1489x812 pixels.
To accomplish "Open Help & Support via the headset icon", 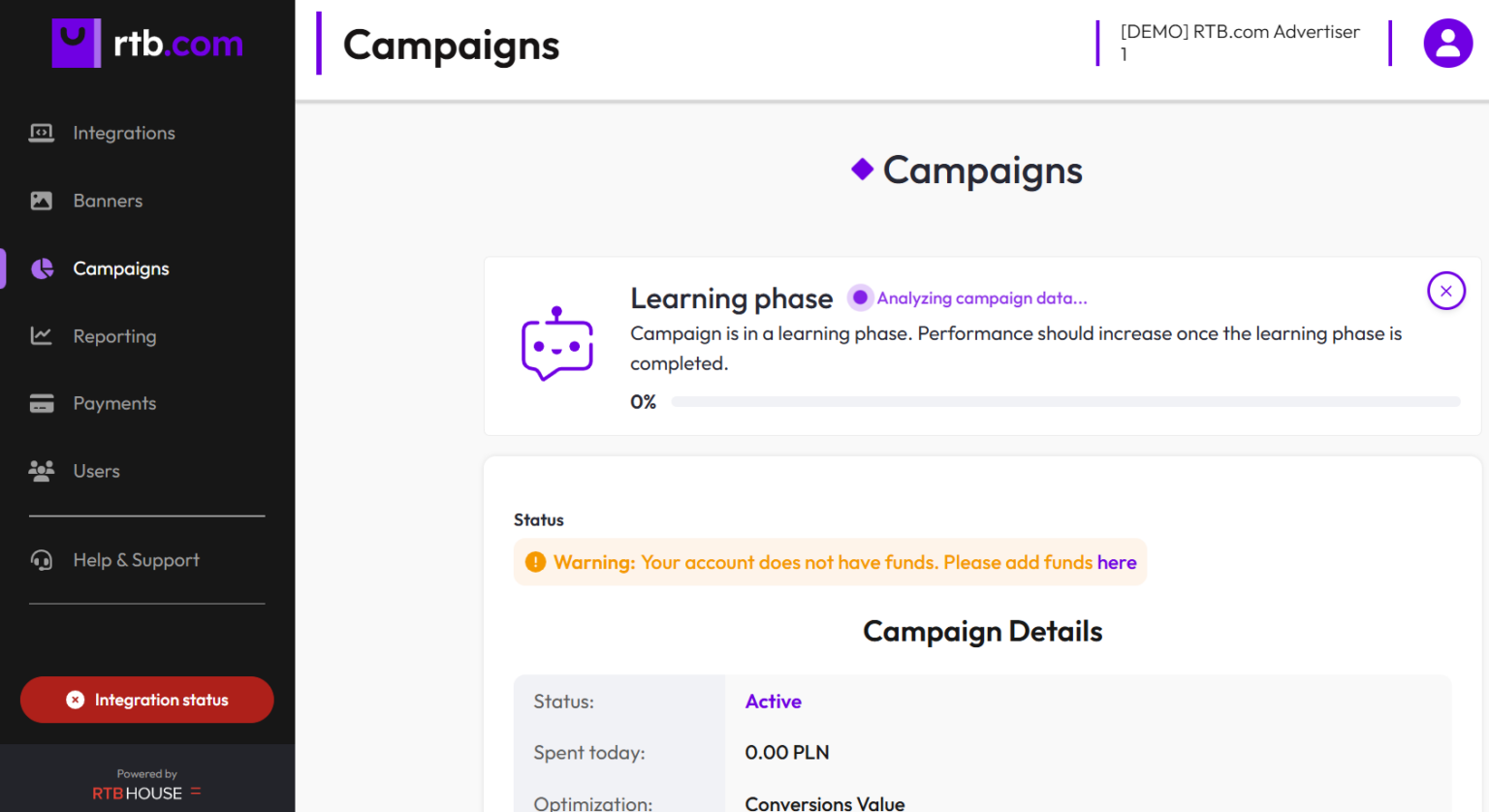I will pos(41,560).
